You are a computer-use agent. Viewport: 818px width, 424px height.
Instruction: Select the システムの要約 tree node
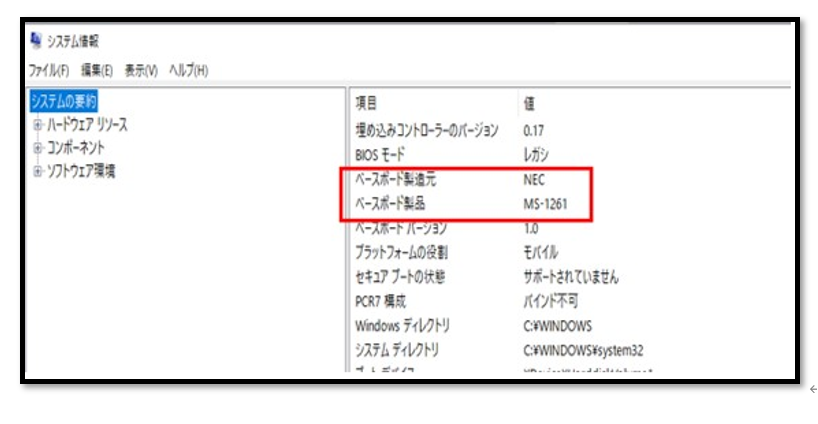click(x=64, y=101)
